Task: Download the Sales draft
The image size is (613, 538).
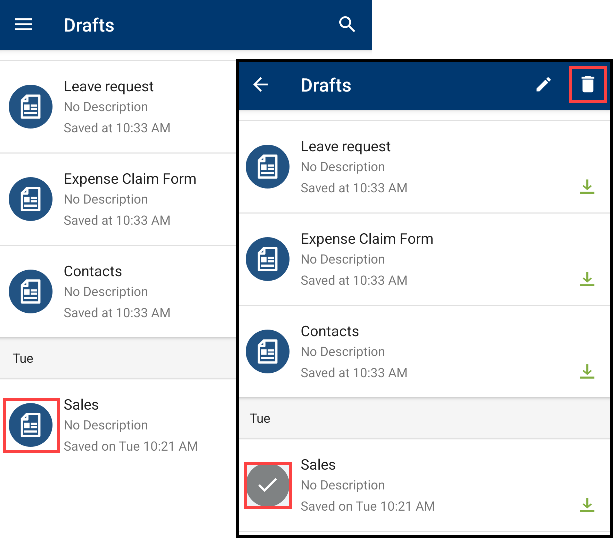Action: (x=587, y=505)
